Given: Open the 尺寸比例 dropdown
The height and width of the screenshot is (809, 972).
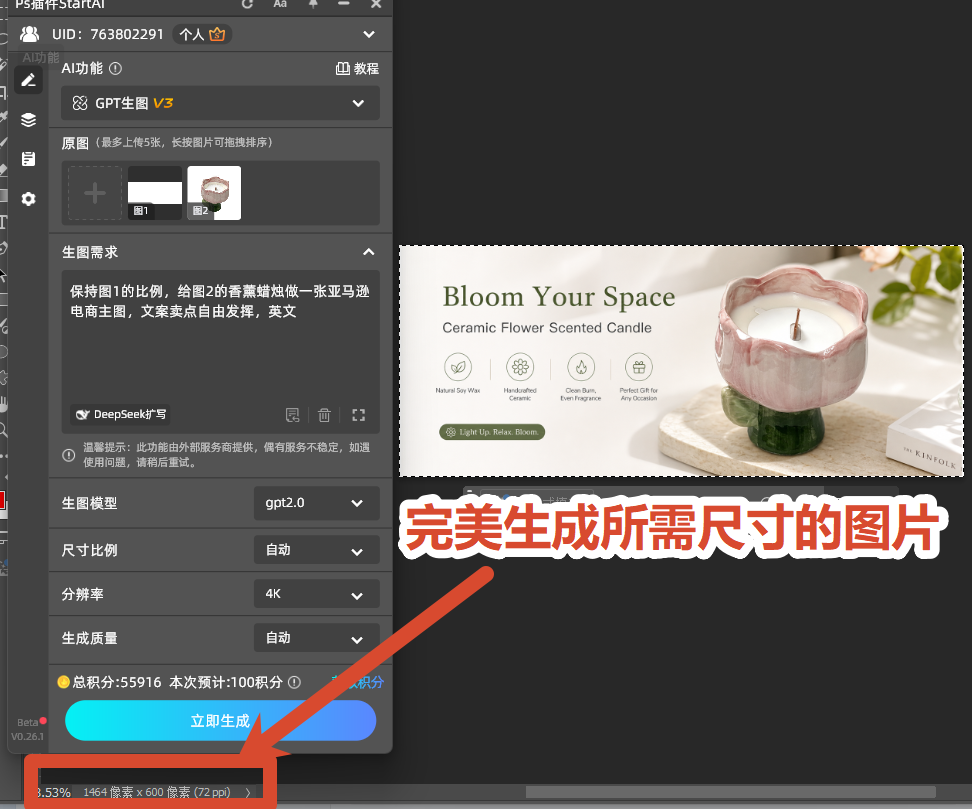Looking at the screenshot, I should click(317, 550).
